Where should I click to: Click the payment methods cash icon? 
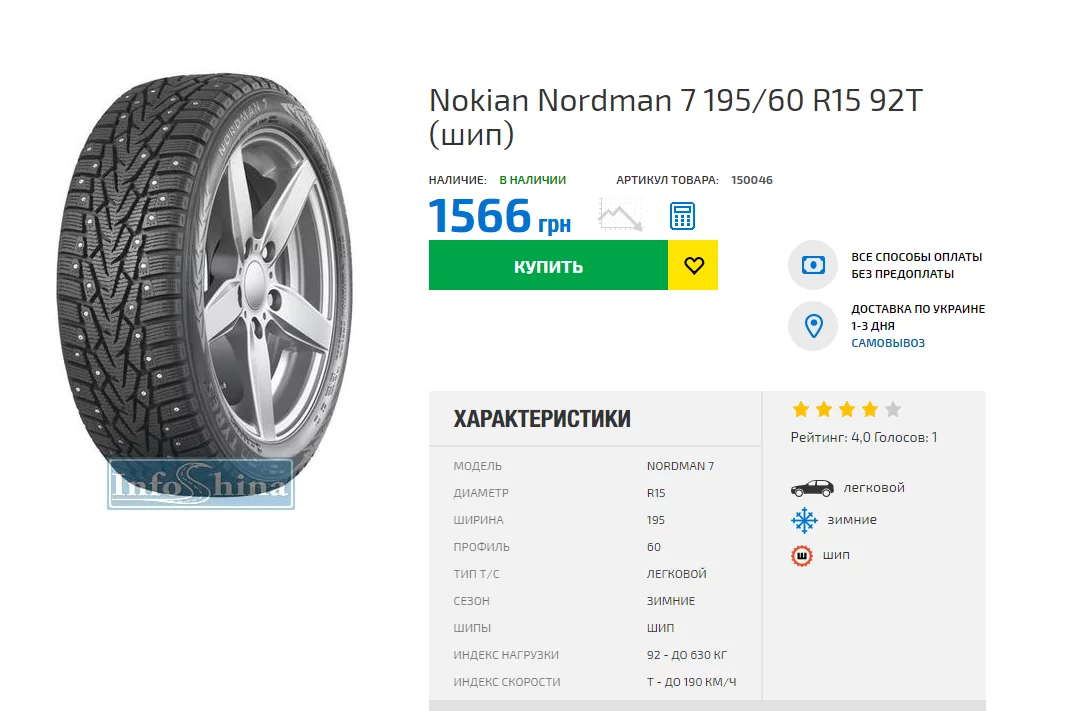tap(812, 266)
